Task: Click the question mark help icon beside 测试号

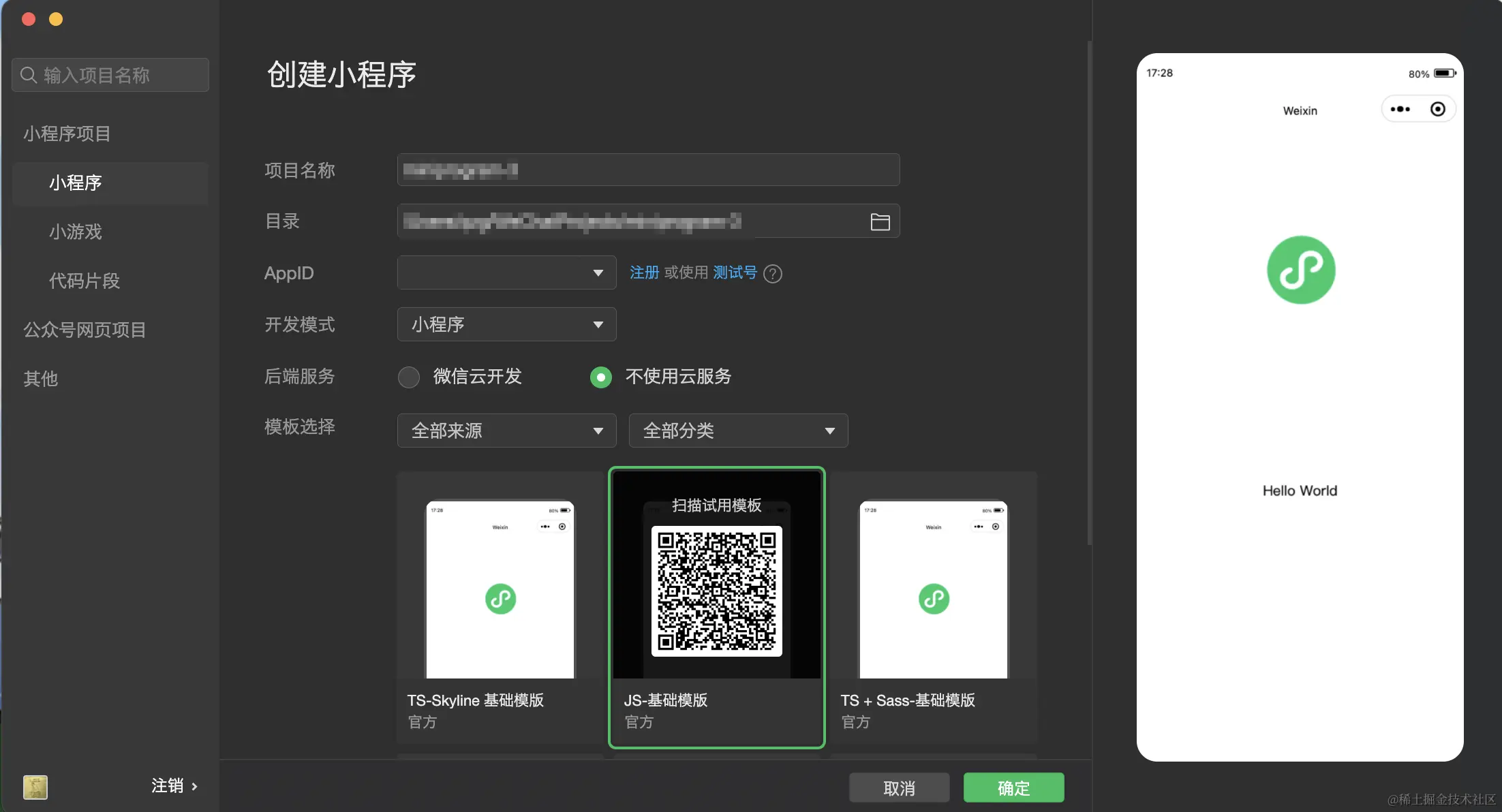Action: (x=773, y=274)
